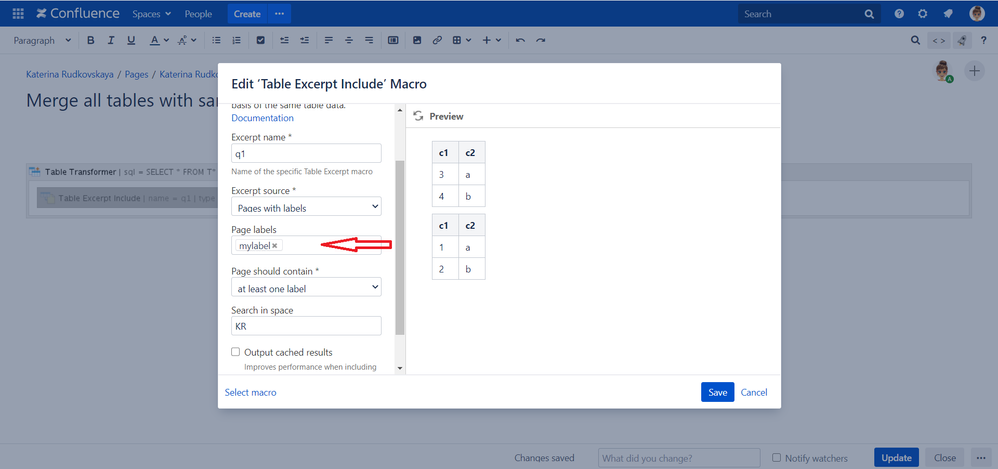
Task: Redo the last edit
Action: 540,40
